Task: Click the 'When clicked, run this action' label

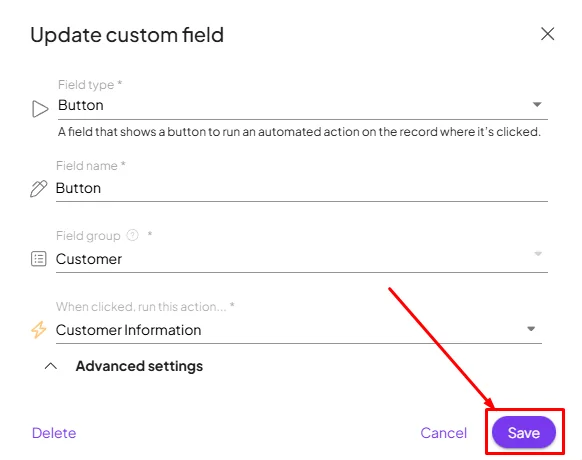Action: pos(141,307)
